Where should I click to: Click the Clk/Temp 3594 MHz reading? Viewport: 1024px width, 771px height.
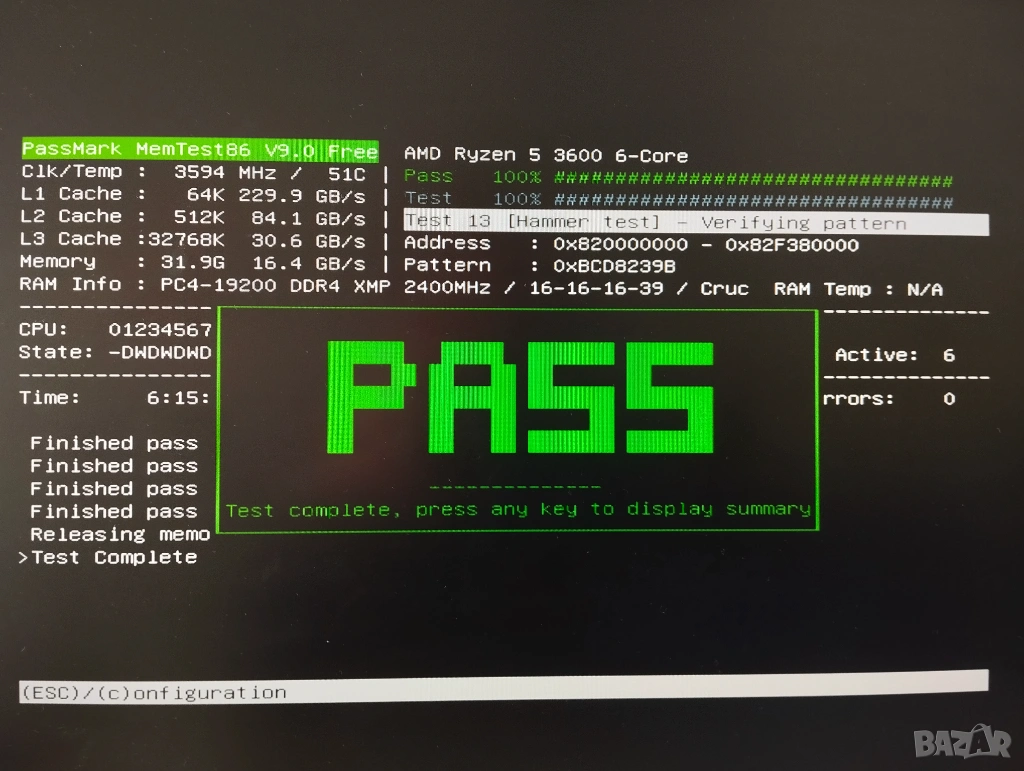pos(193,173)
